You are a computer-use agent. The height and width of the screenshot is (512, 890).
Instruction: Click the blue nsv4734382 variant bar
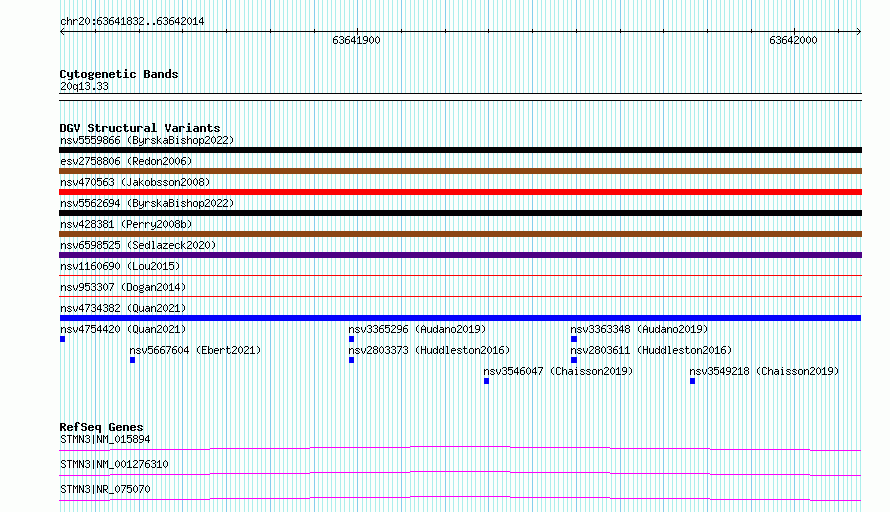coord(460,318)
